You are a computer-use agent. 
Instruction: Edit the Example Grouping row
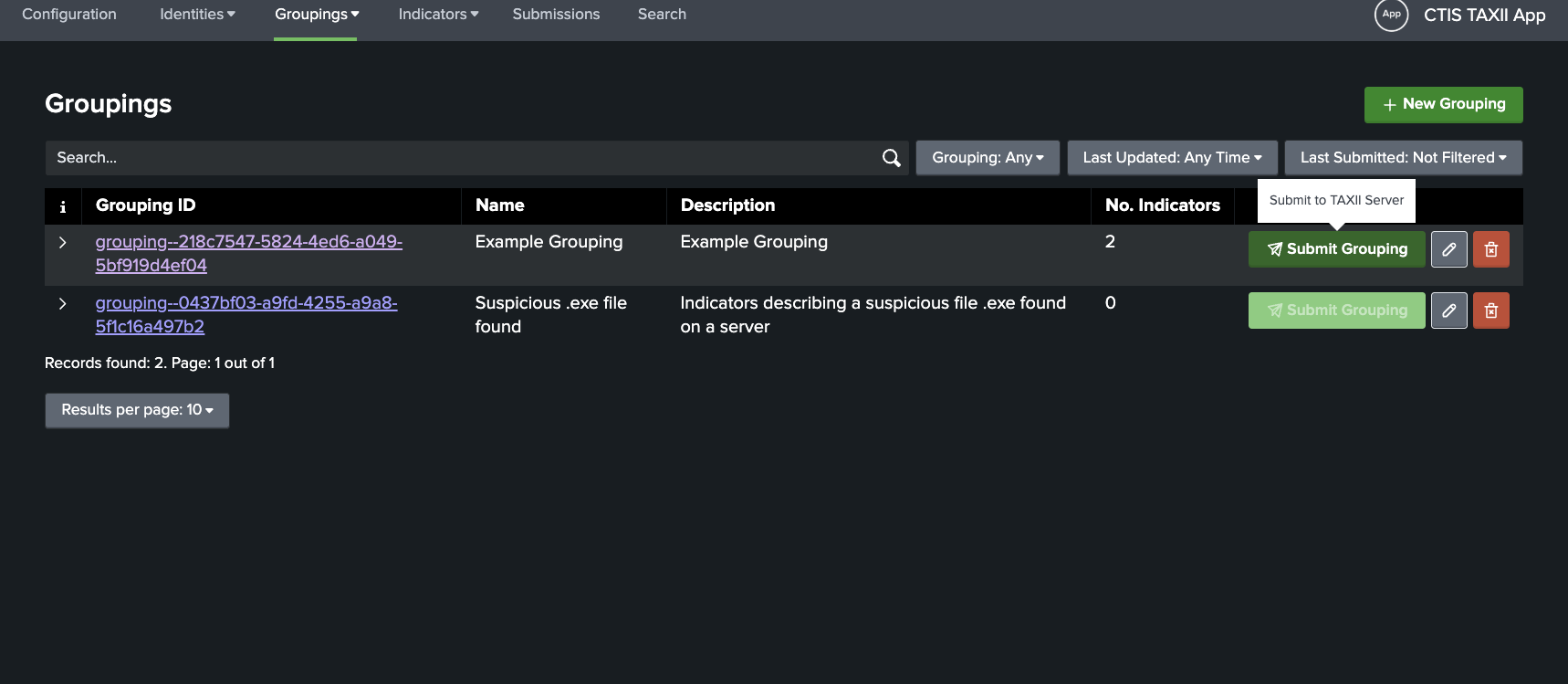point(1448,249)
